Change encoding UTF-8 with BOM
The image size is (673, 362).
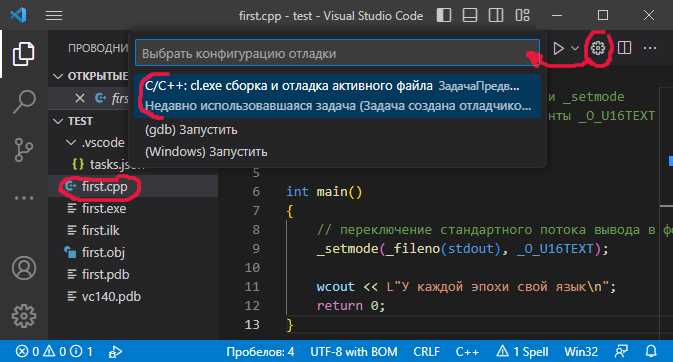[354, 352]
